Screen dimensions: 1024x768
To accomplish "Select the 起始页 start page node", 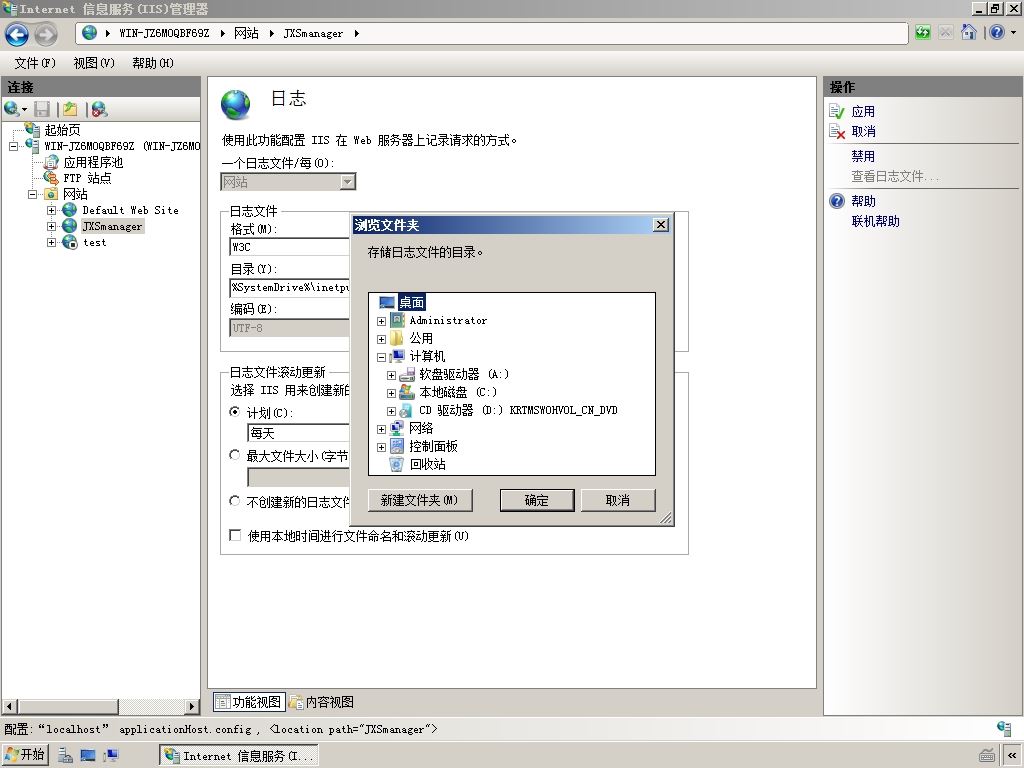I will (62, 130).
